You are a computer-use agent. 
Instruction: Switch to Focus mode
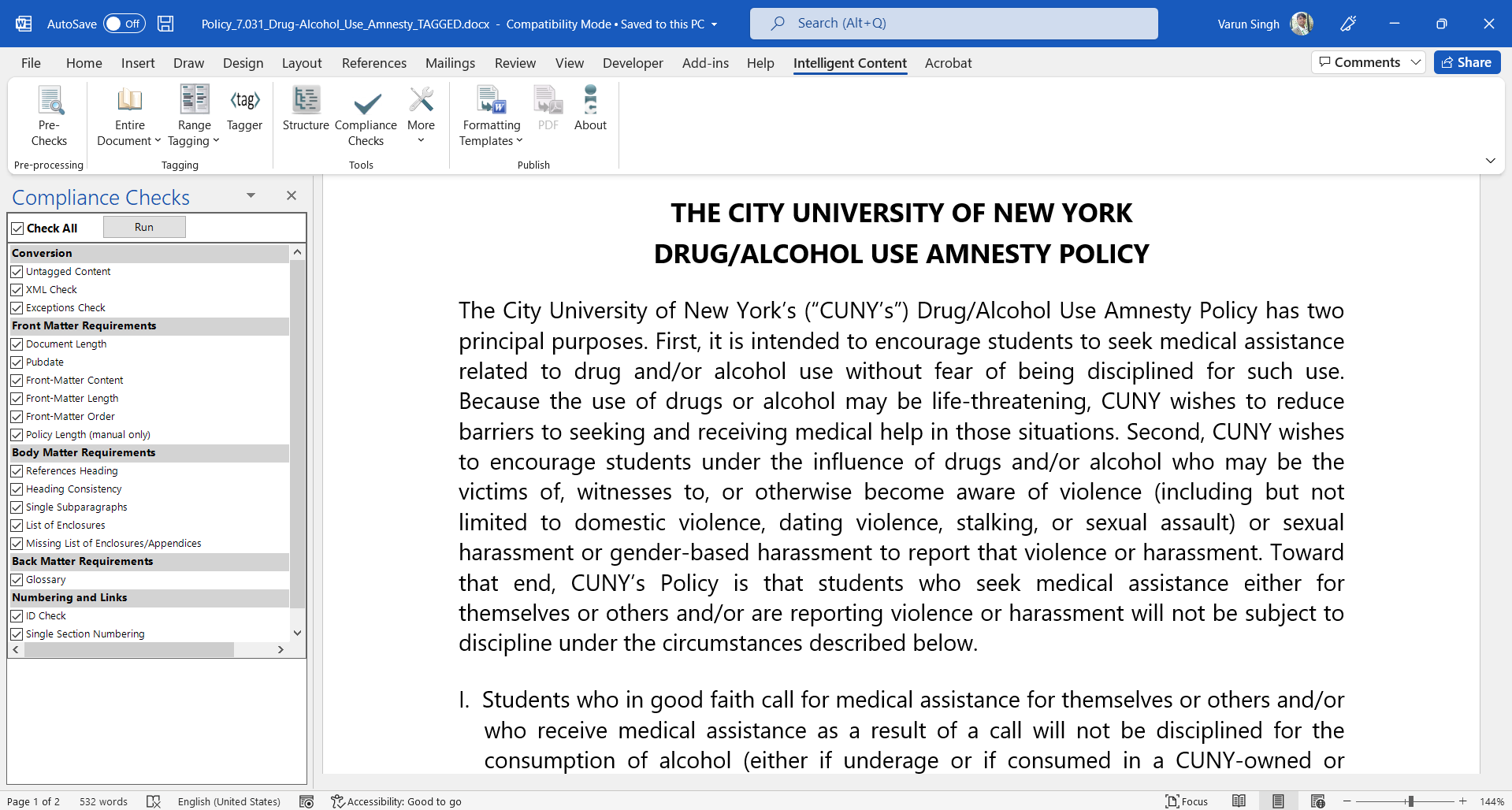coord(1187,801)
